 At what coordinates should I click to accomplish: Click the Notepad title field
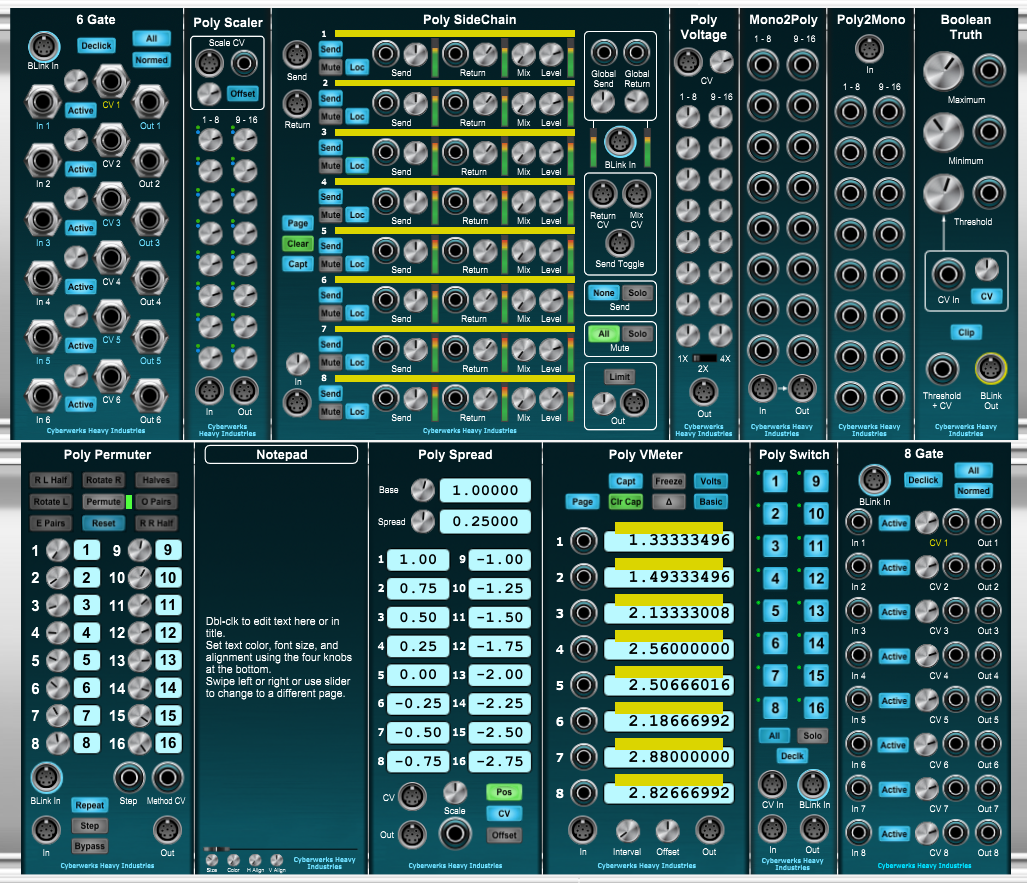click(282, 455)
